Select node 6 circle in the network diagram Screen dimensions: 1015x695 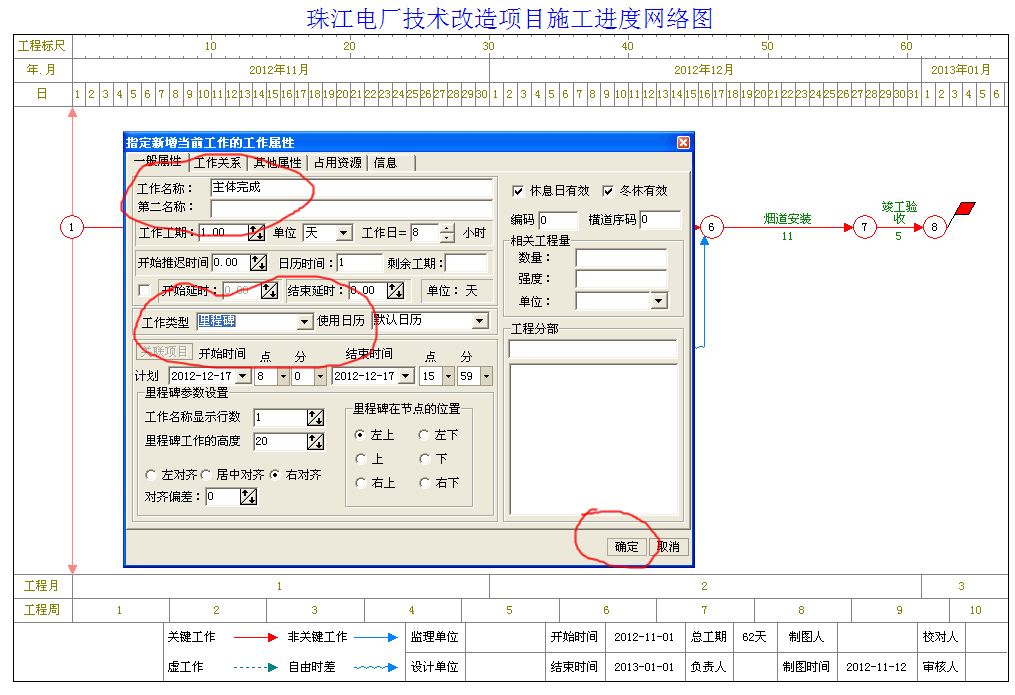tap(711, 227)
